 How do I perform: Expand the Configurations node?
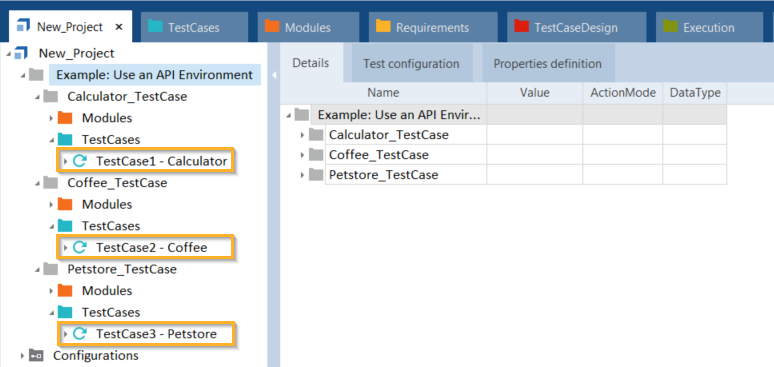(22, 356)
